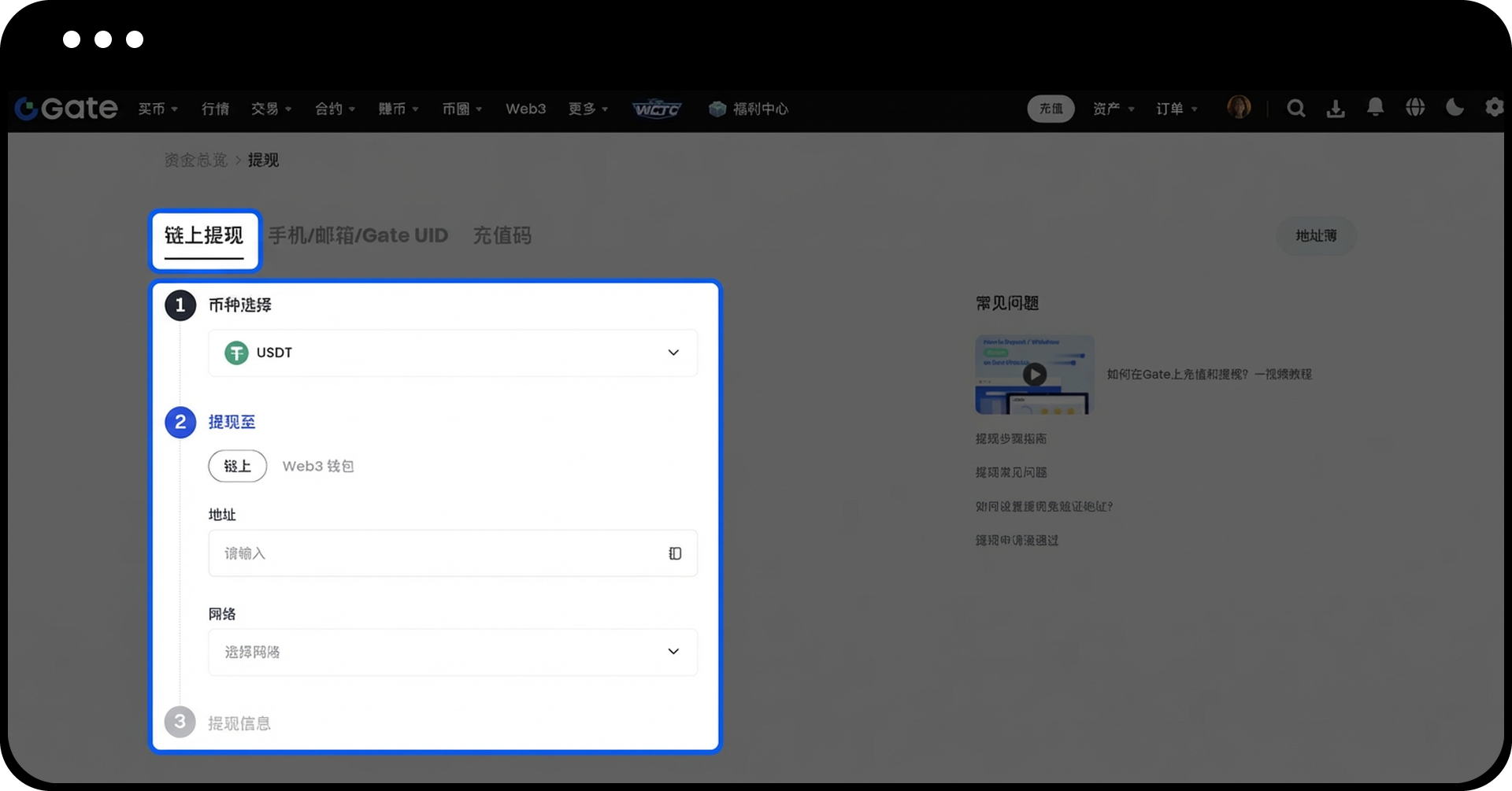Screen dimensions: 1512x791
Task: Expand the 资产 menu
Action: point(1113,109)
